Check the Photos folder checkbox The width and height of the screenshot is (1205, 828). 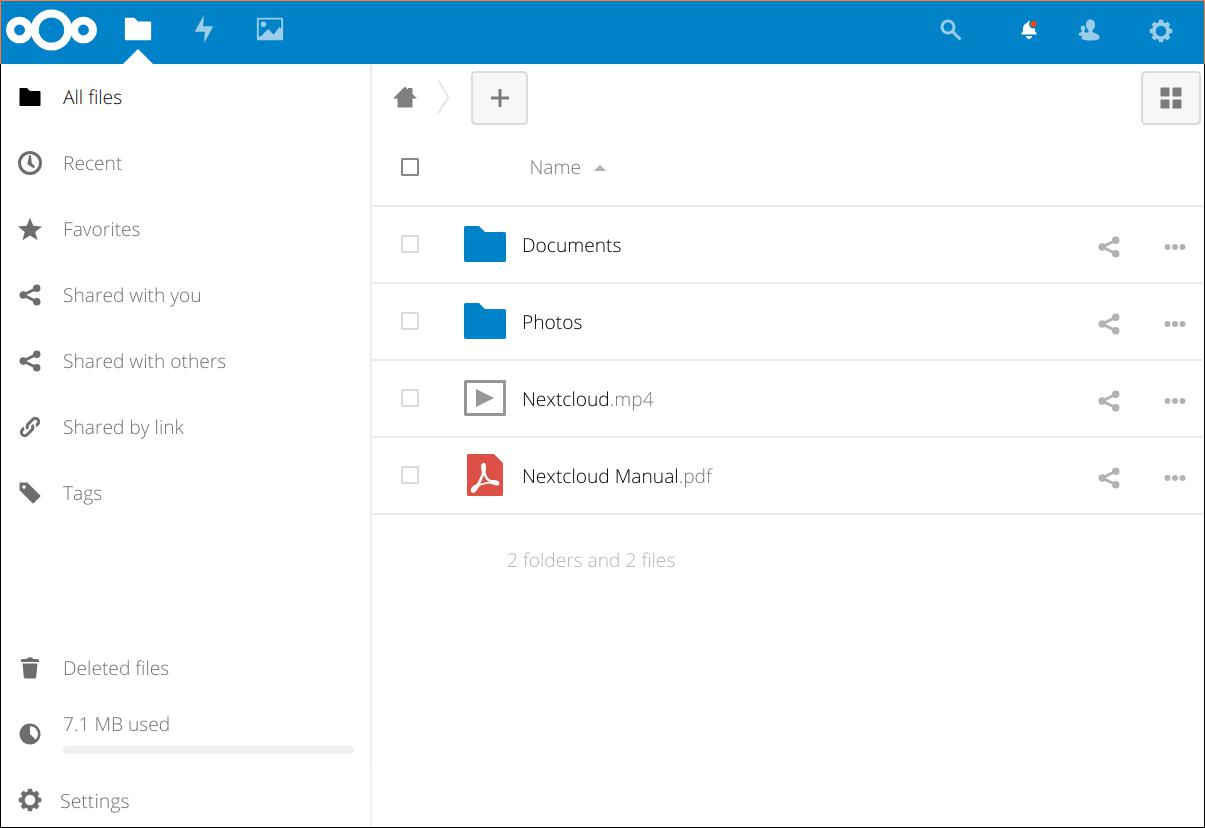(x=410, y=321)
